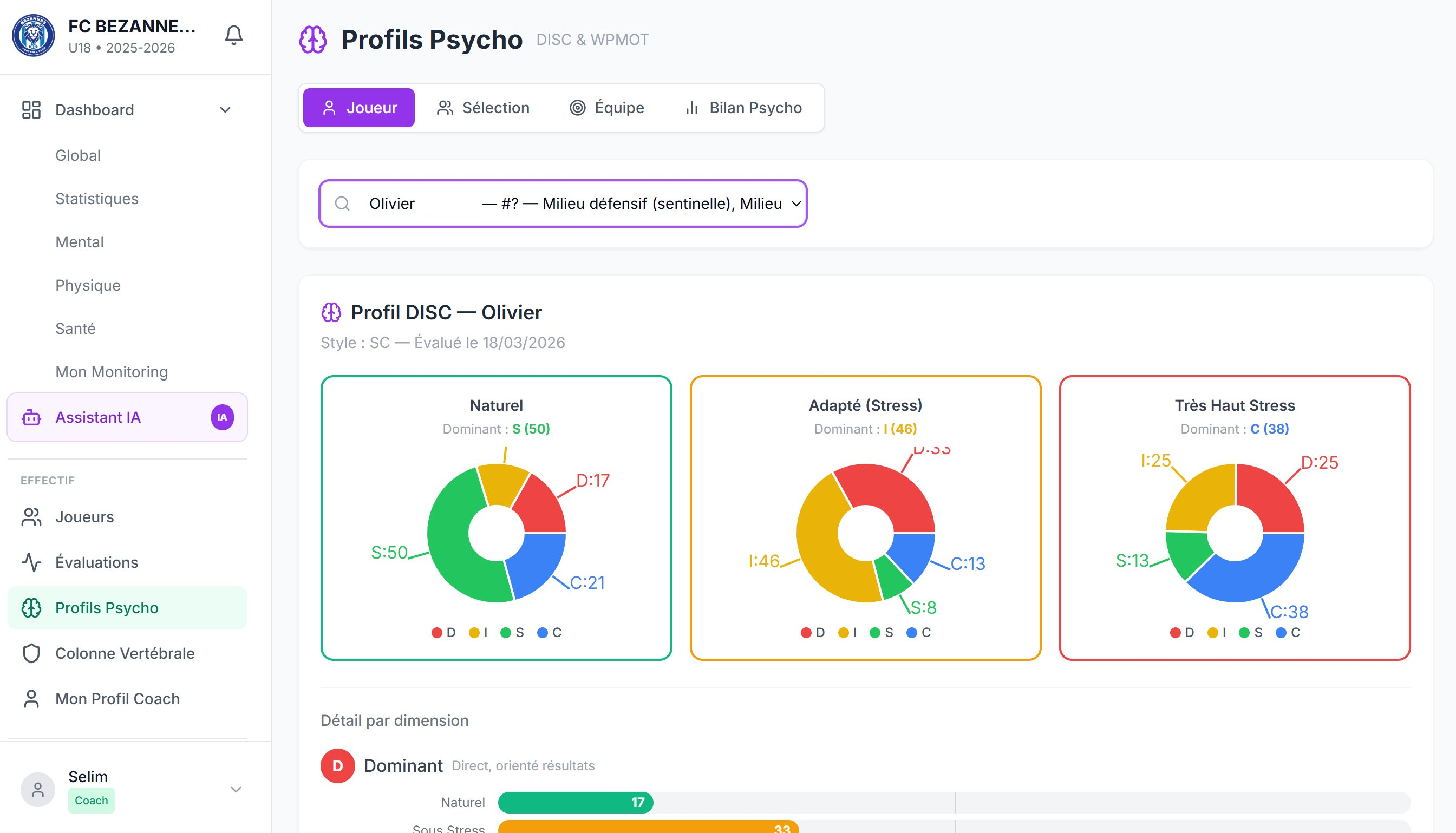The height and width of the screenshot is (833, 1456).
Task: Go to Évaluations page
Action: [x=127, y=562]
